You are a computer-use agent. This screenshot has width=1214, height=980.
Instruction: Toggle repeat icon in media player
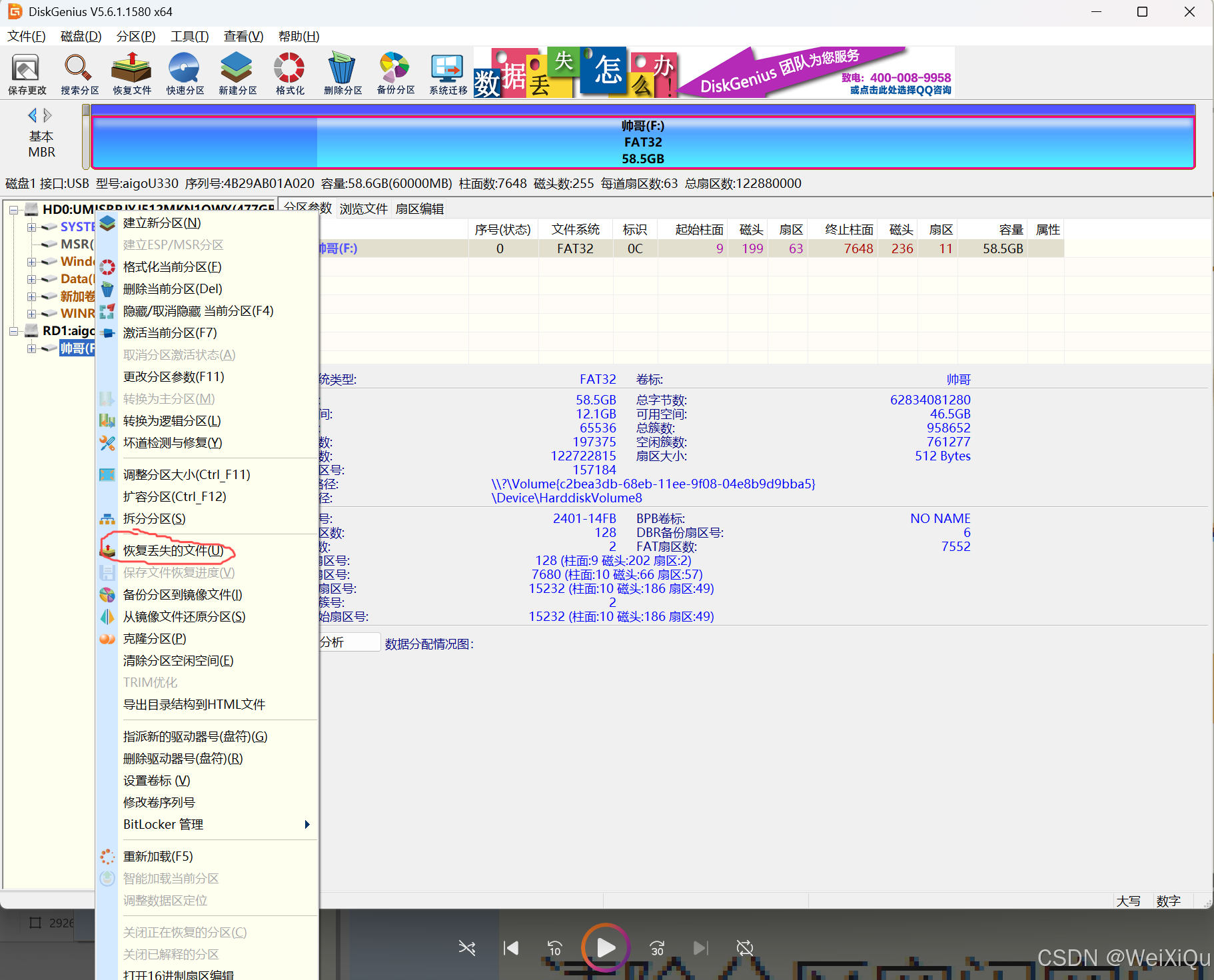[x=744, y=947]
